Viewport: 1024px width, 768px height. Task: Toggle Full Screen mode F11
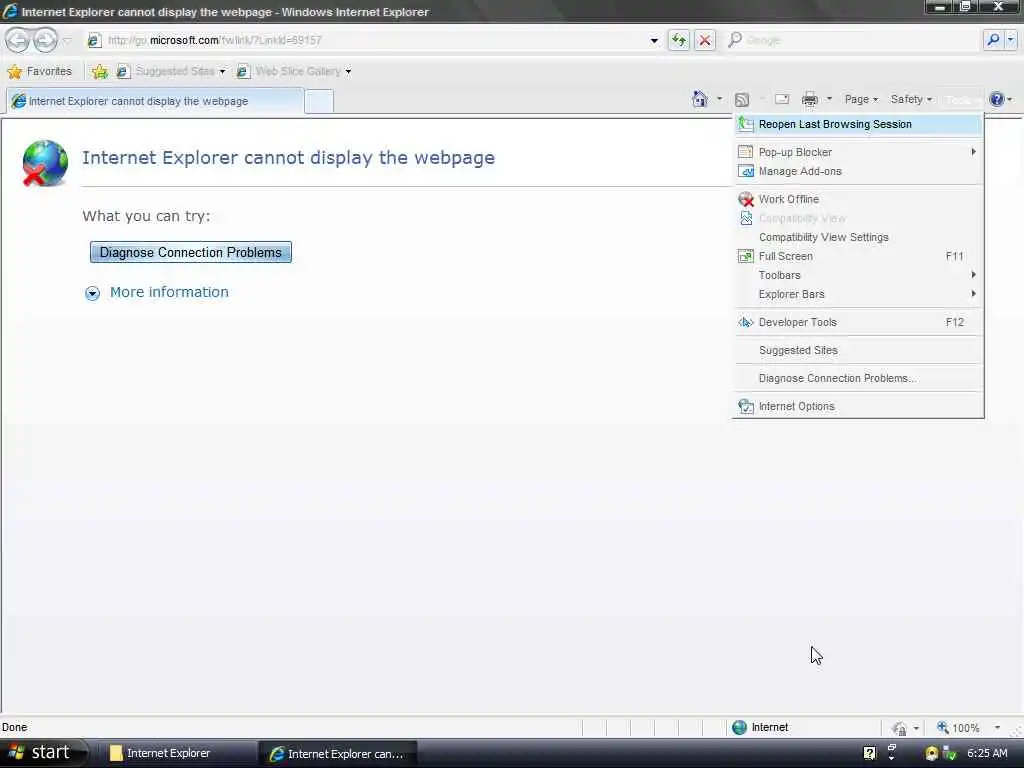858,256
